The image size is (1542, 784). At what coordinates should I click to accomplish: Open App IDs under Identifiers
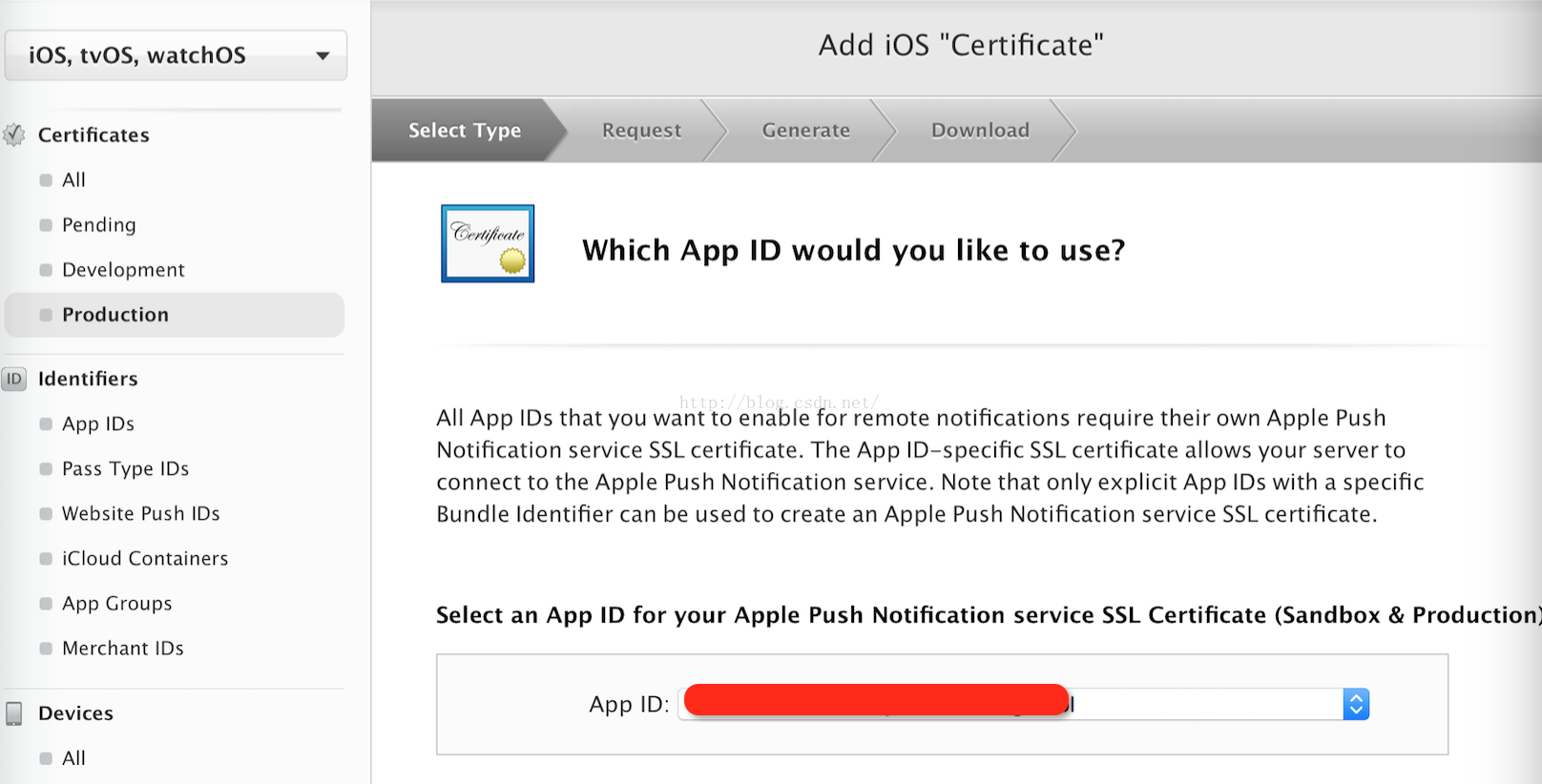97,423
